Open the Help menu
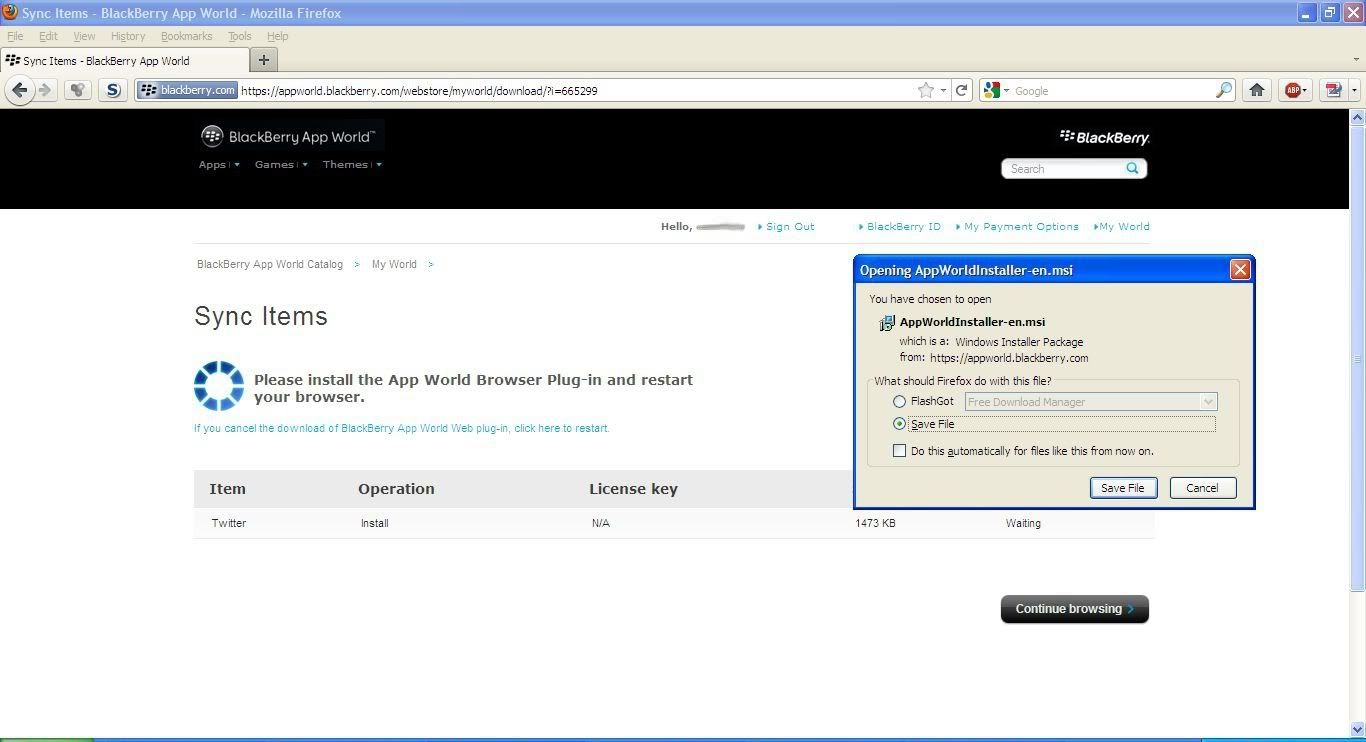The height and width of the screenshot is (742, 1366). [x=277, y=36]
